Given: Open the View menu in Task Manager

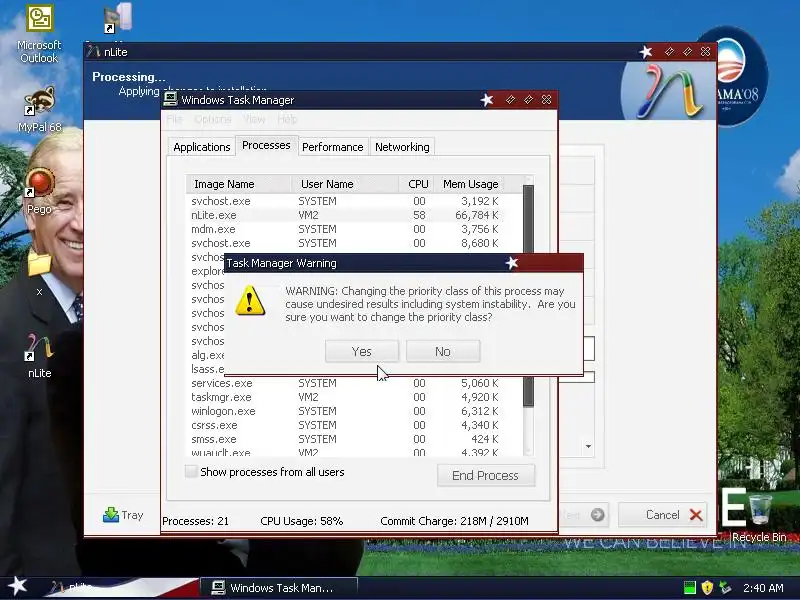Looking at the screenshot, I should pos(254,119).
